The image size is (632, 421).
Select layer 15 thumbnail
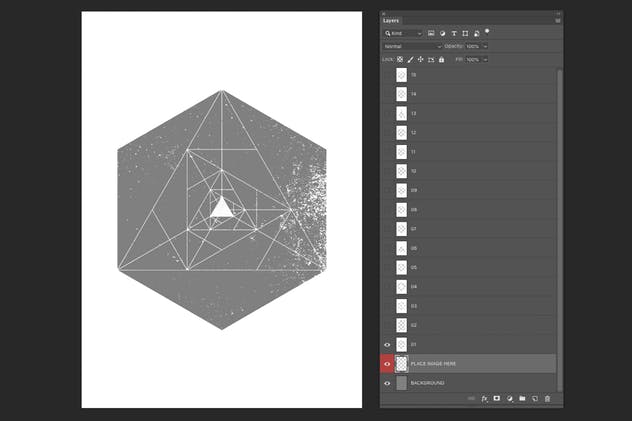pos(401,75)
